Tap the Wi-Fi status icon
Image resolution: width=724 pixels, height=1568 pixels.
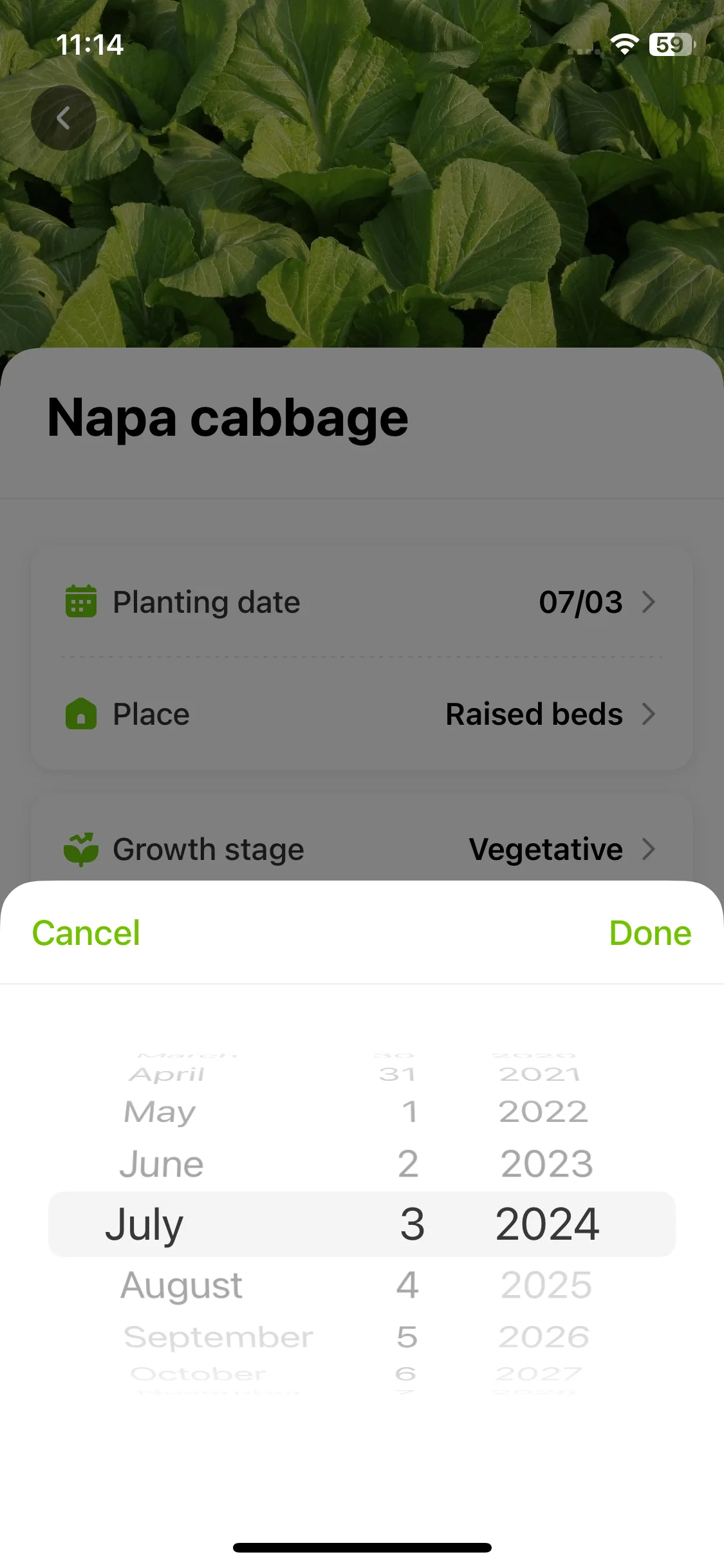(624, 44)
